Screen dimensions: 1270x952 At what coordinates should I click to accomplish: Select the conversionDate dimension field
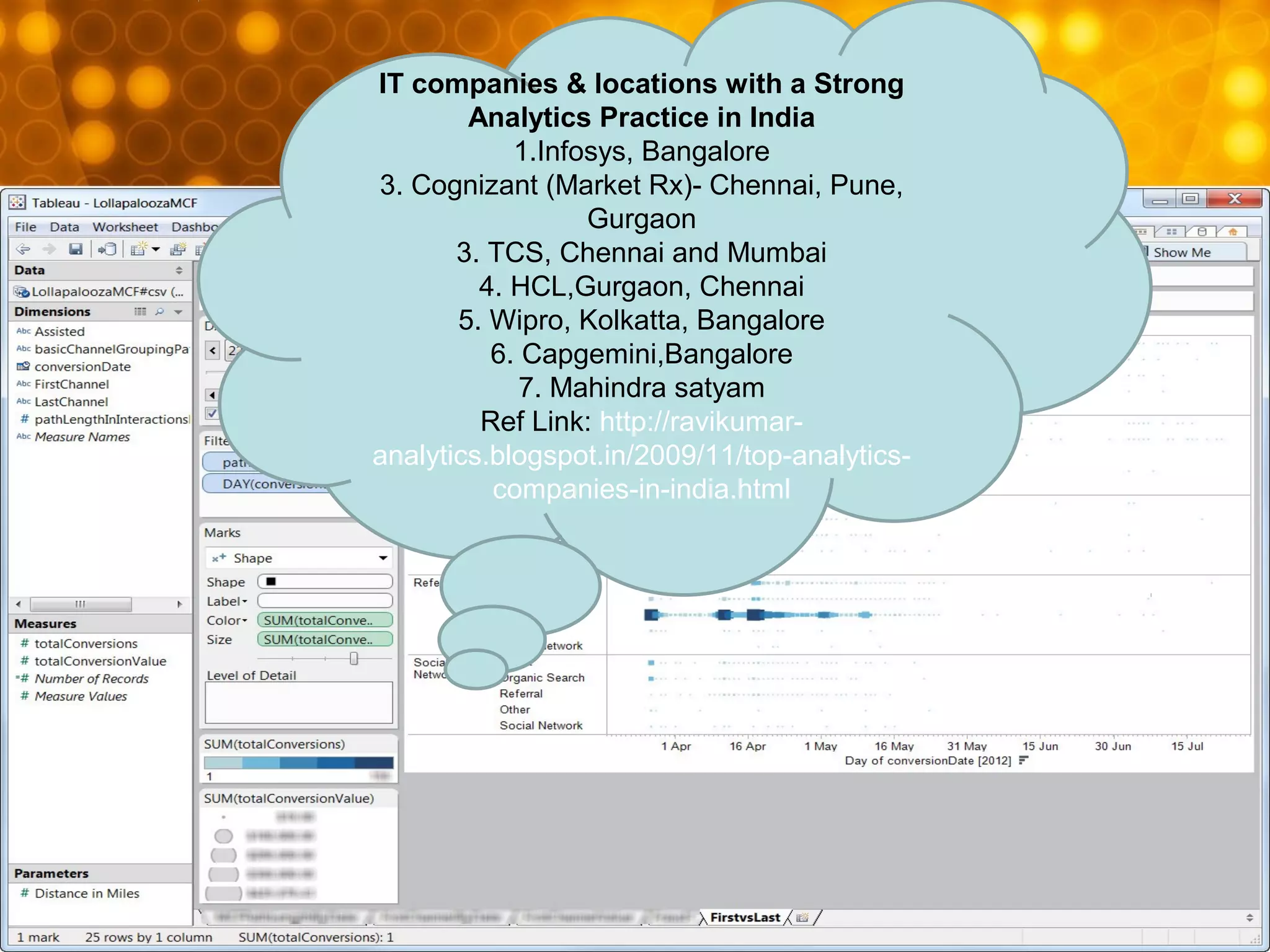coord(82,367)
